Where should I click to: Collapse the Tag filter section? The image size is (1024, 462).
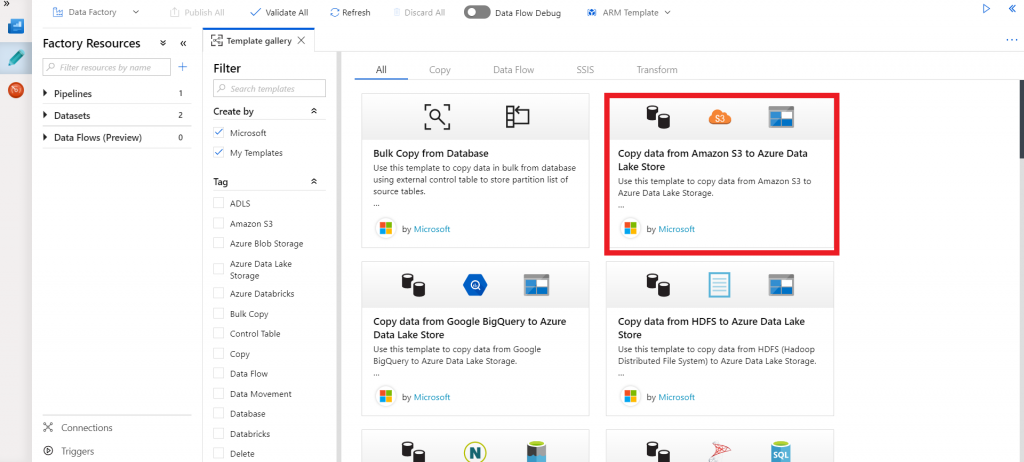pos(313,182)
